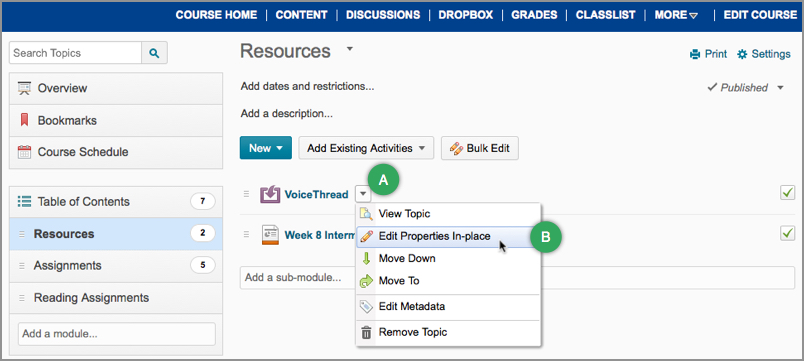Open the VoiceThread context menu arrow
804x361 pixels.
(x=363, y=194)
